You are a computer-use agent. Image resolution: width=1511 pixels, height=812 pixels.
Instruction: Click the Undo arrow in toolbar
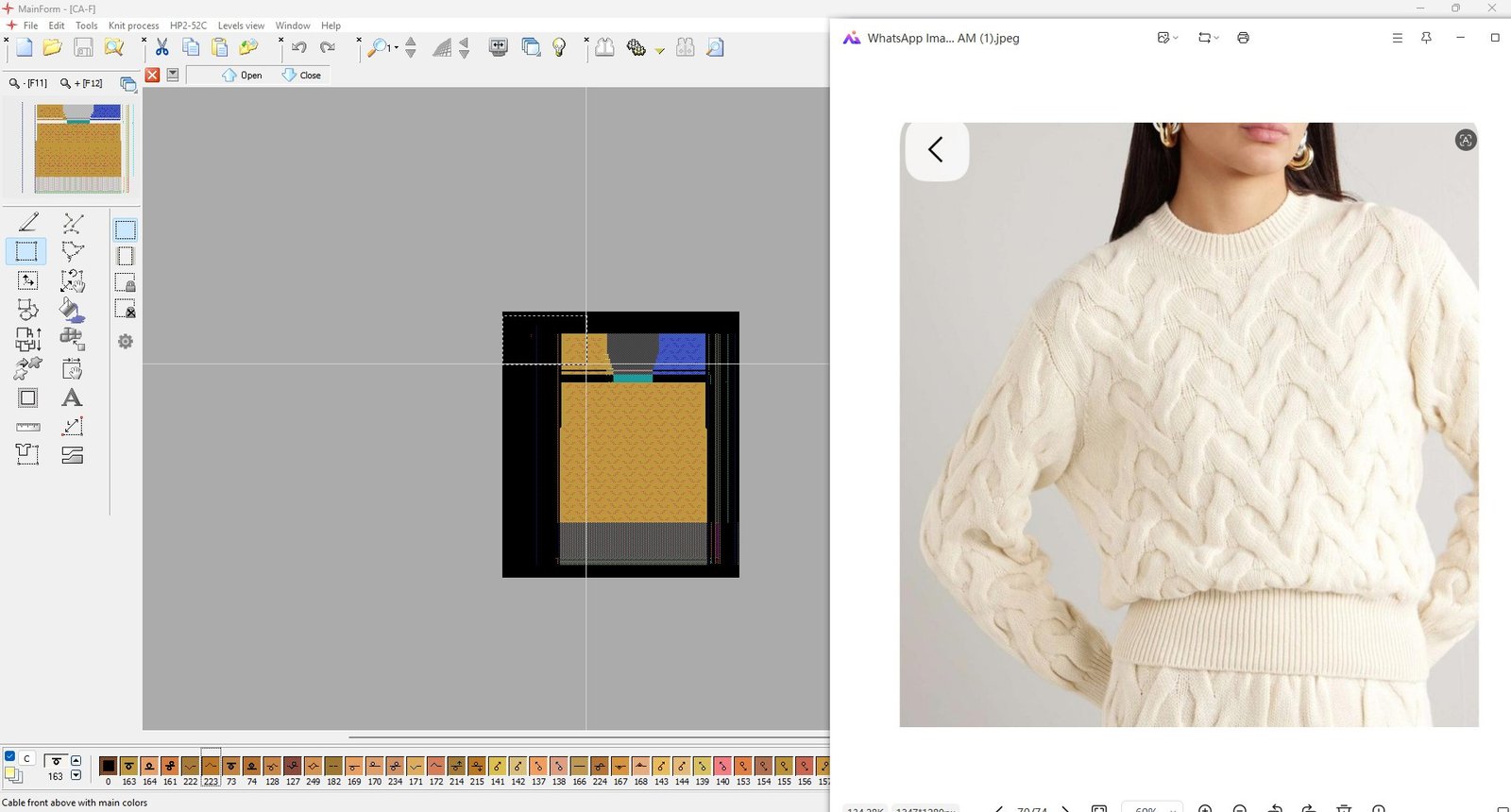[299, 47]
